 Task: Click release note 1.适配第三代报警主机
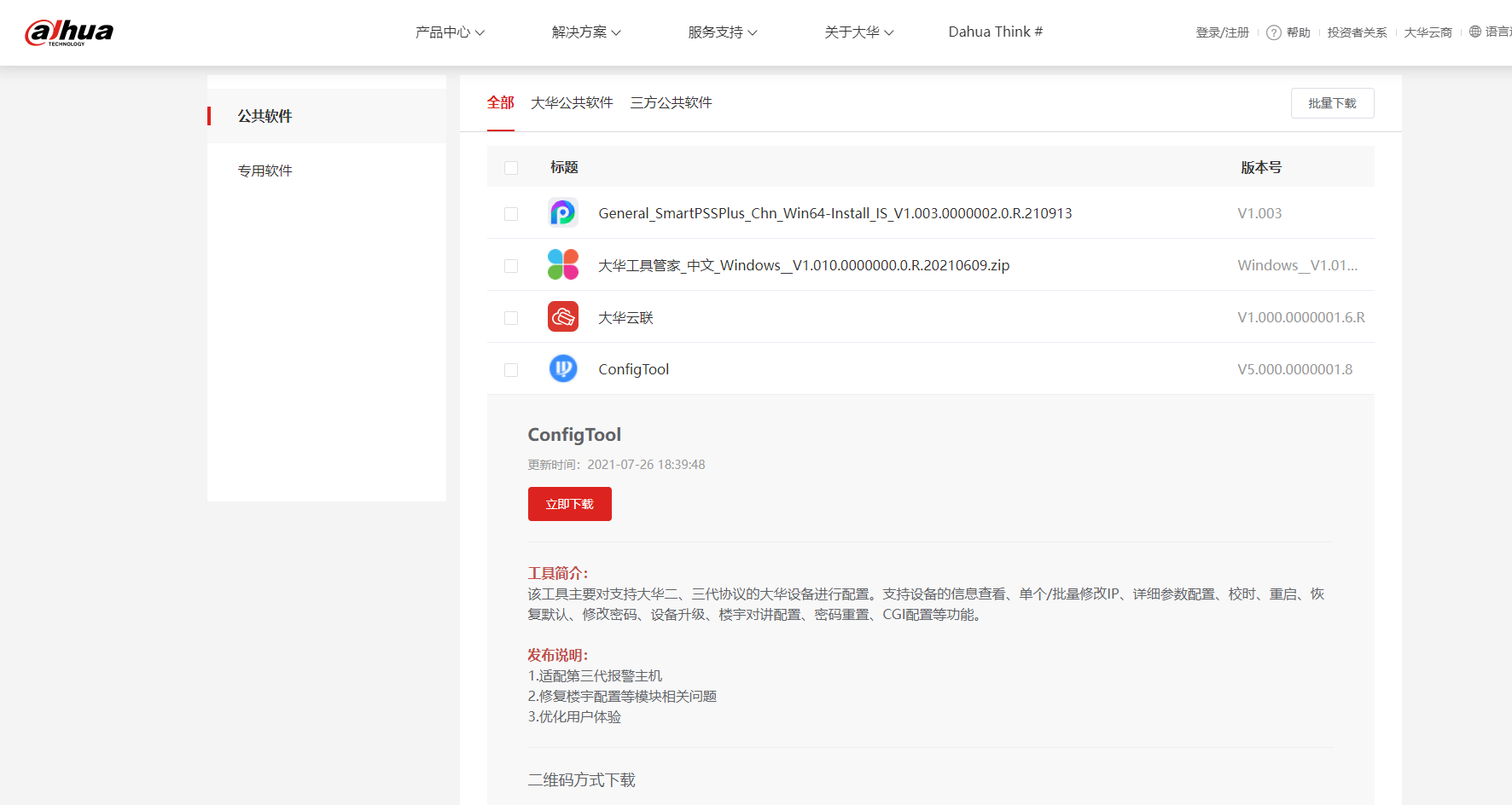pyautogui.click(x=595, y=675)
